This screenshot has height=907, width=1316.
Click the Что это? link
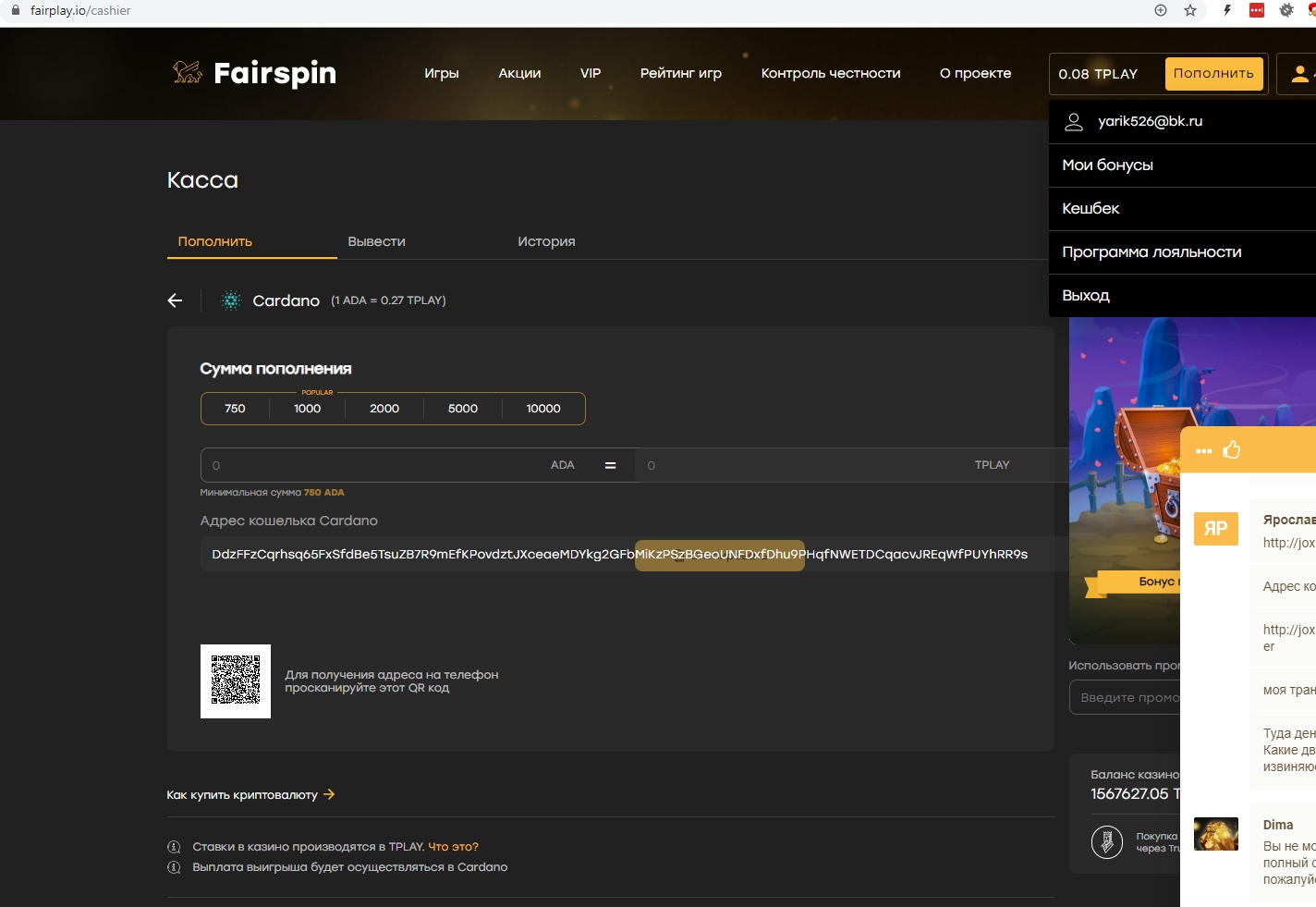point(453,847)
